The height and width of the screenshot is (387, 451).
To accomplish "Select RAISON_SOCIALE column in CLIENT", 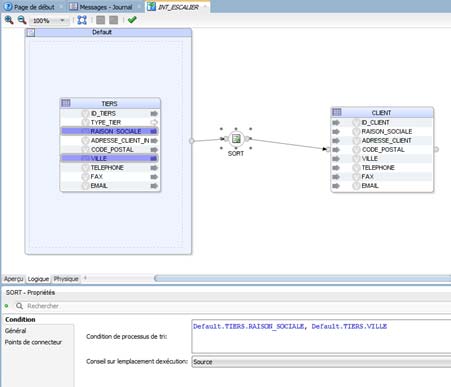I will (x=382, y=132).
